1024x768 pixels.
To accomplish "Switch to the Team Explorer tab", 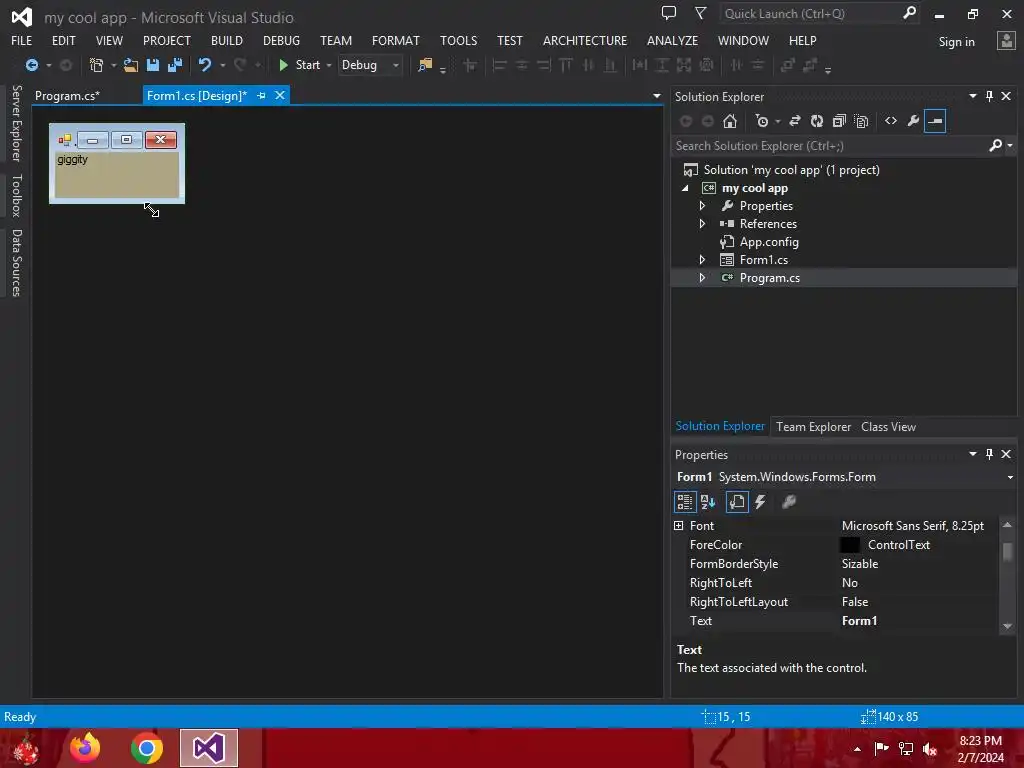I will pyautogui.click(x=813, y=426).
